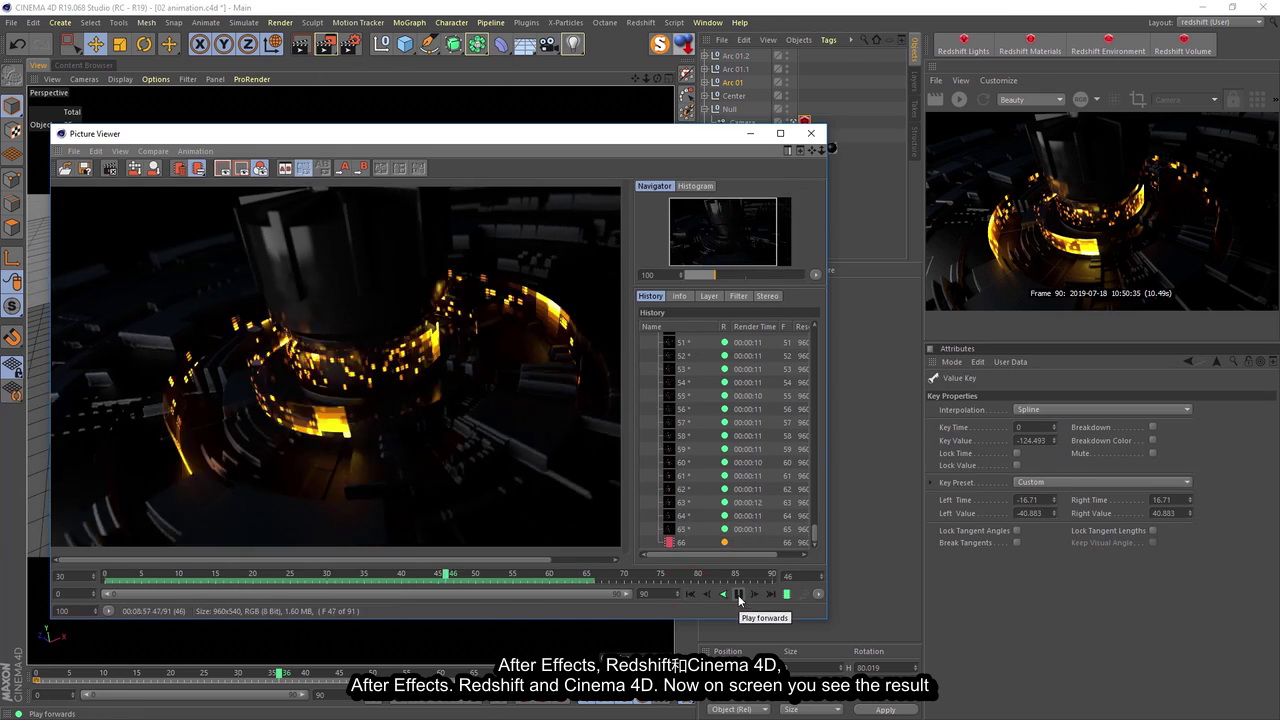The width and height of the screenshot is (1280, 720).
Task: Enable the Mute checkbox
Action: (x=1153, y=453)
